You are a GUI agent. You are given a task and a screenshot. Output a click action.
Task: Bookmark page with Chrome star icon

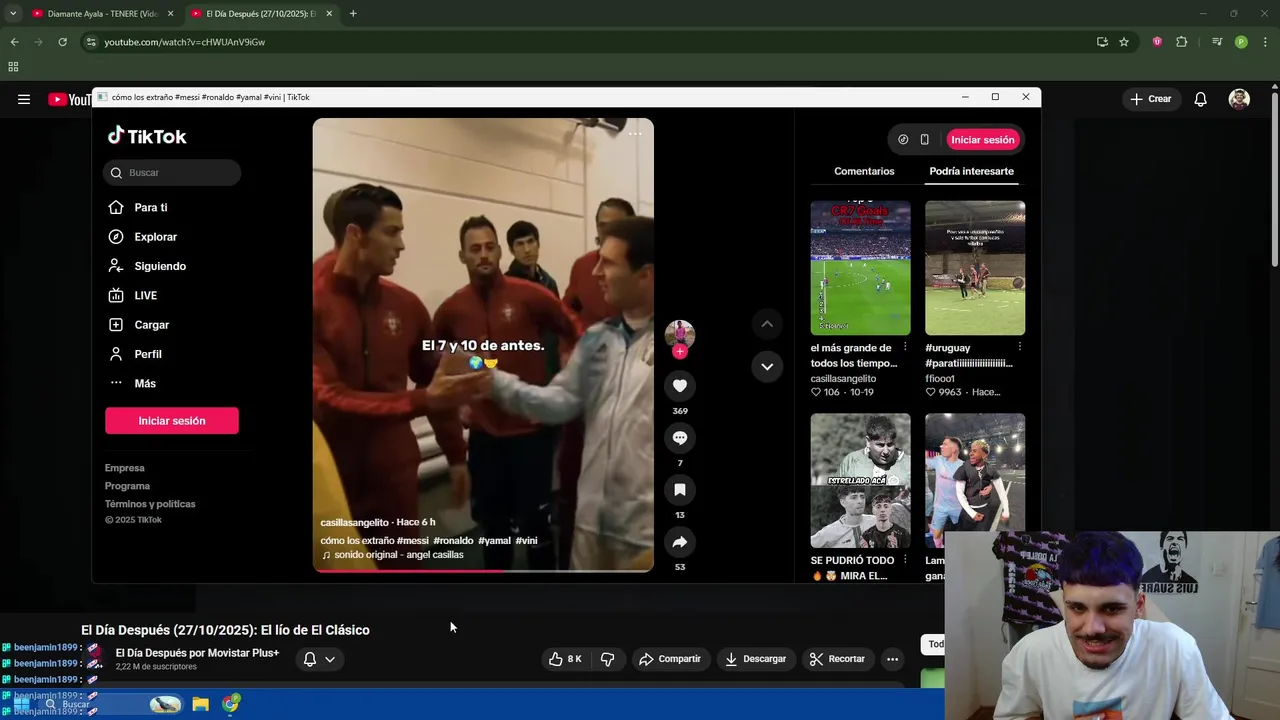[x=1124, y=42]
